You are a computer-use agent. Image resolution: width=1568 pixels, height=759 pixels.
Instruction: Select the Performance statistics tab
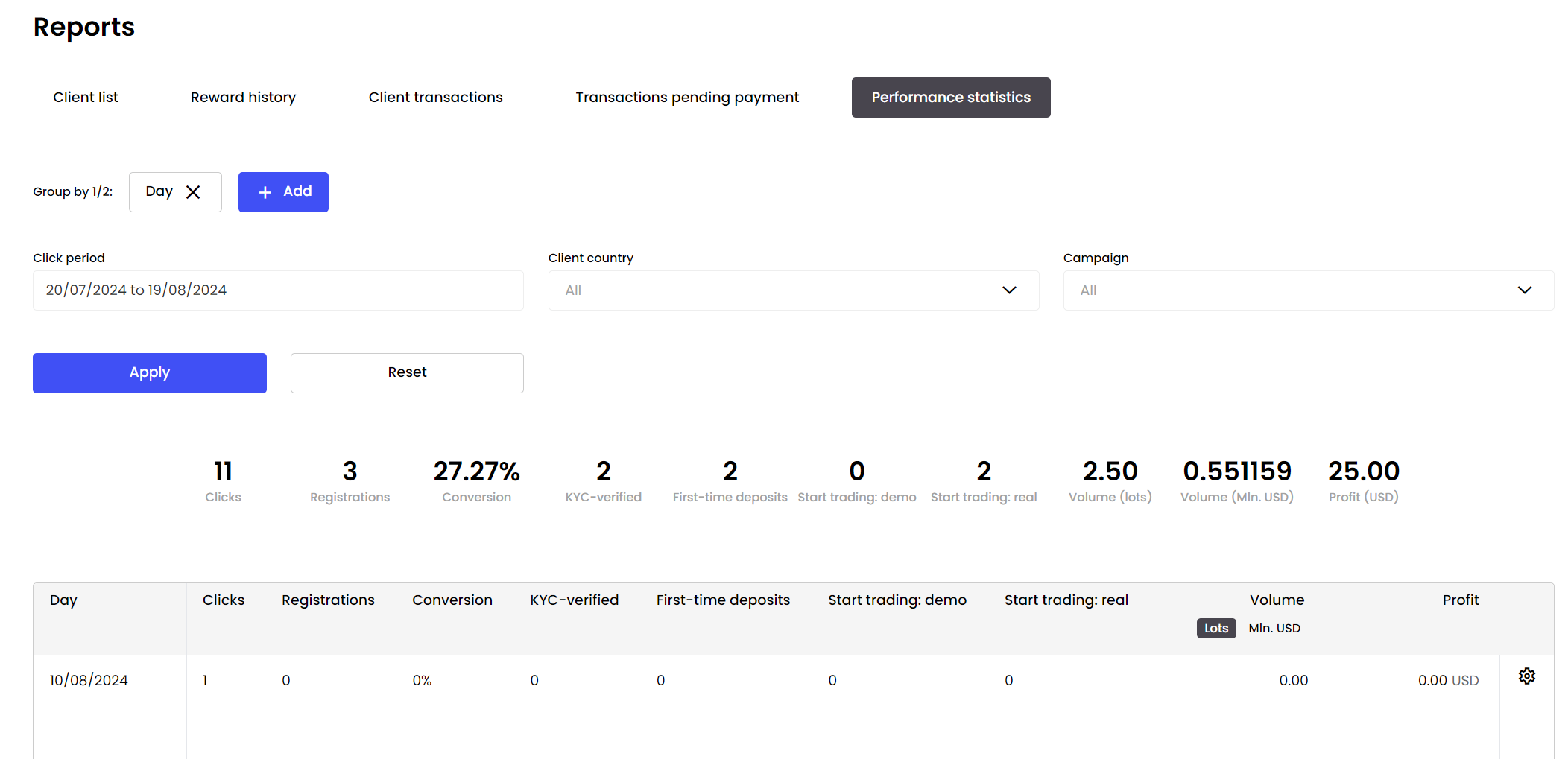pos(951,98)
